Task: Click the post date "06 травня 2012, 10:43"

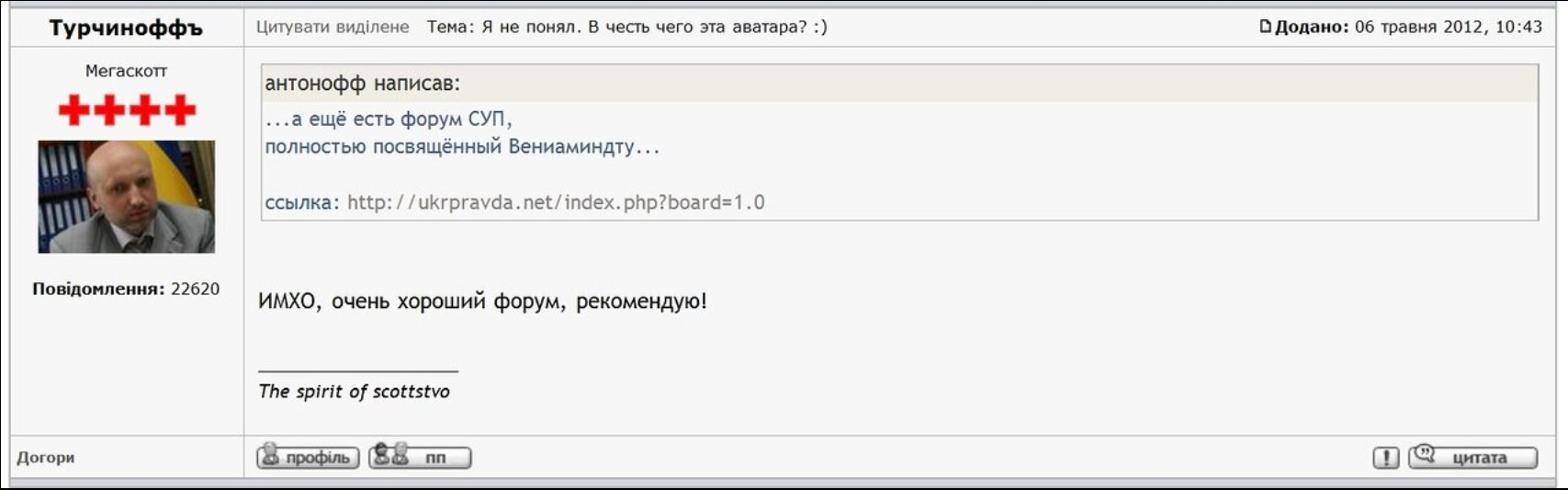Action: 1449,27
